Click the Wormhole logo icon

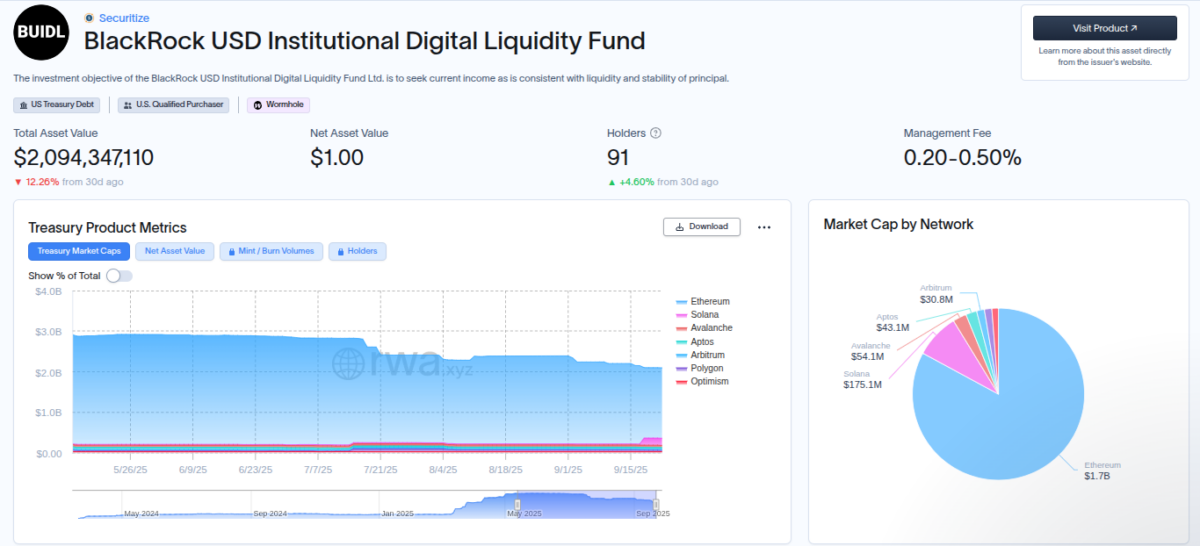[x=258, y=105]
